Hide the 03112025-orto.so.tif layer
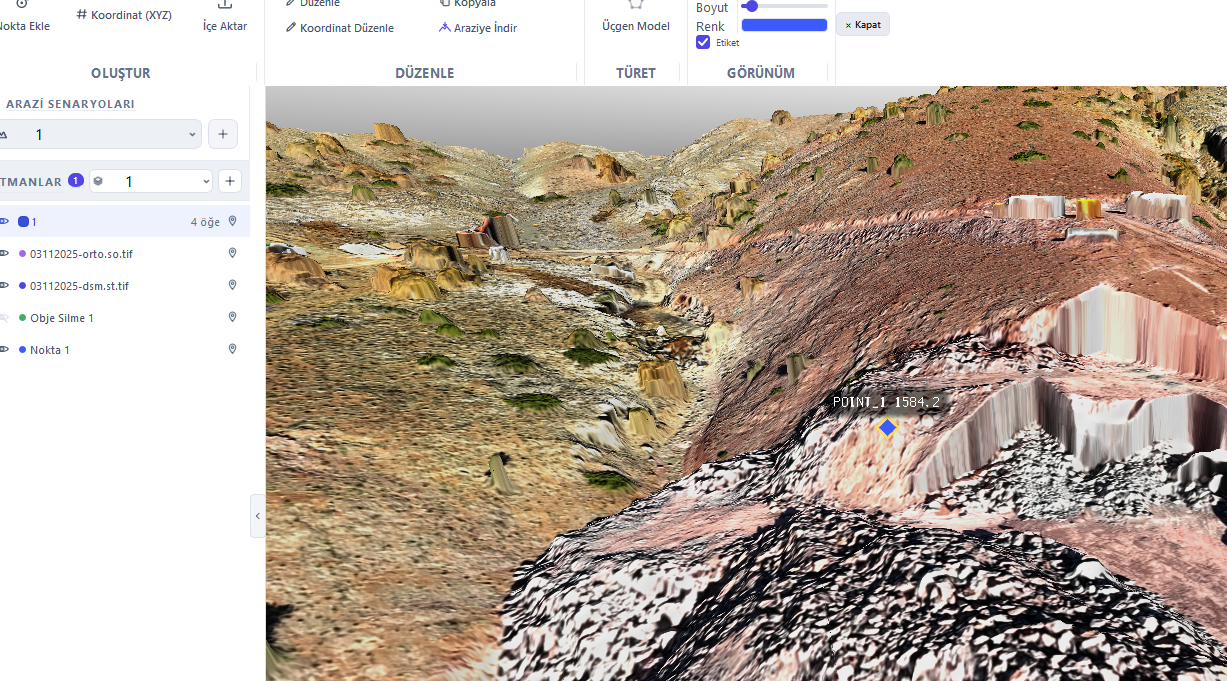 (4, 254)
